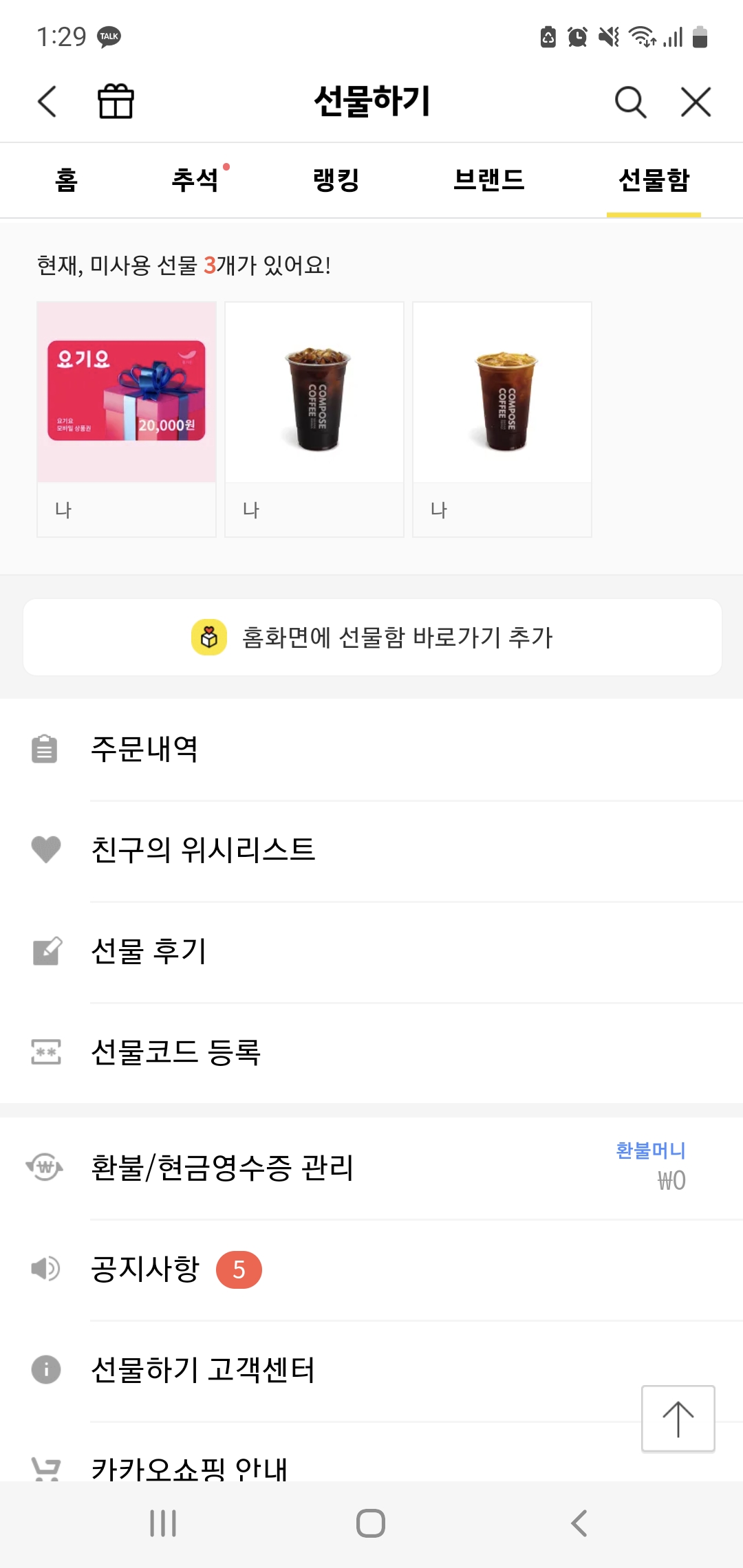Open 환불/현금영수증 관리
The width and height of the screenshot is (743, 1568).
pos(371,1167)
